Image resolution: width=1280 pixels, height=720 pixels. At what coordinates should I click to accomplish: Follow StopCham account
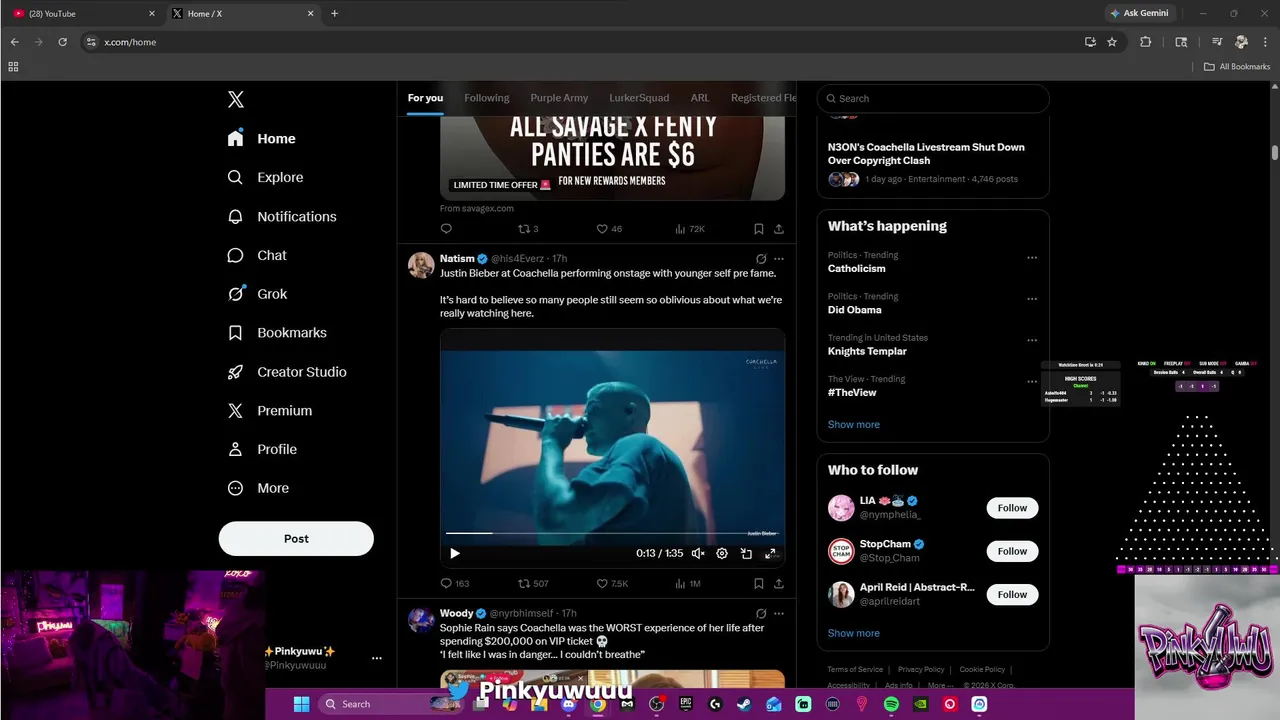click(1012, 551)
